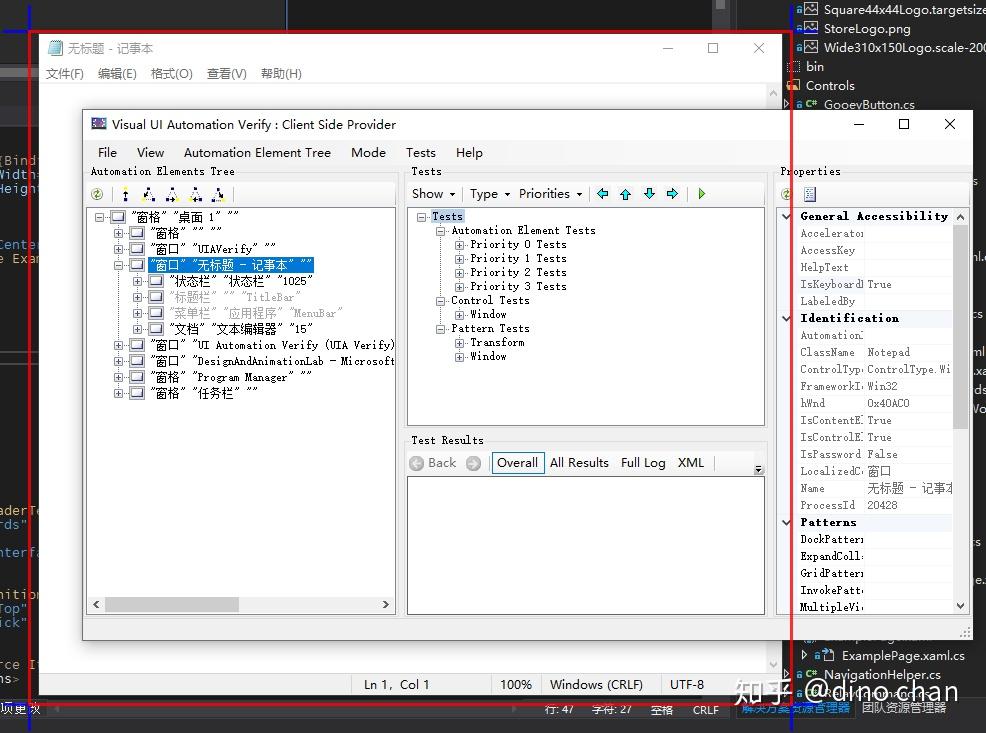
Task: Collapse the Pattern Tests tree node
Action: click(441, 328)
